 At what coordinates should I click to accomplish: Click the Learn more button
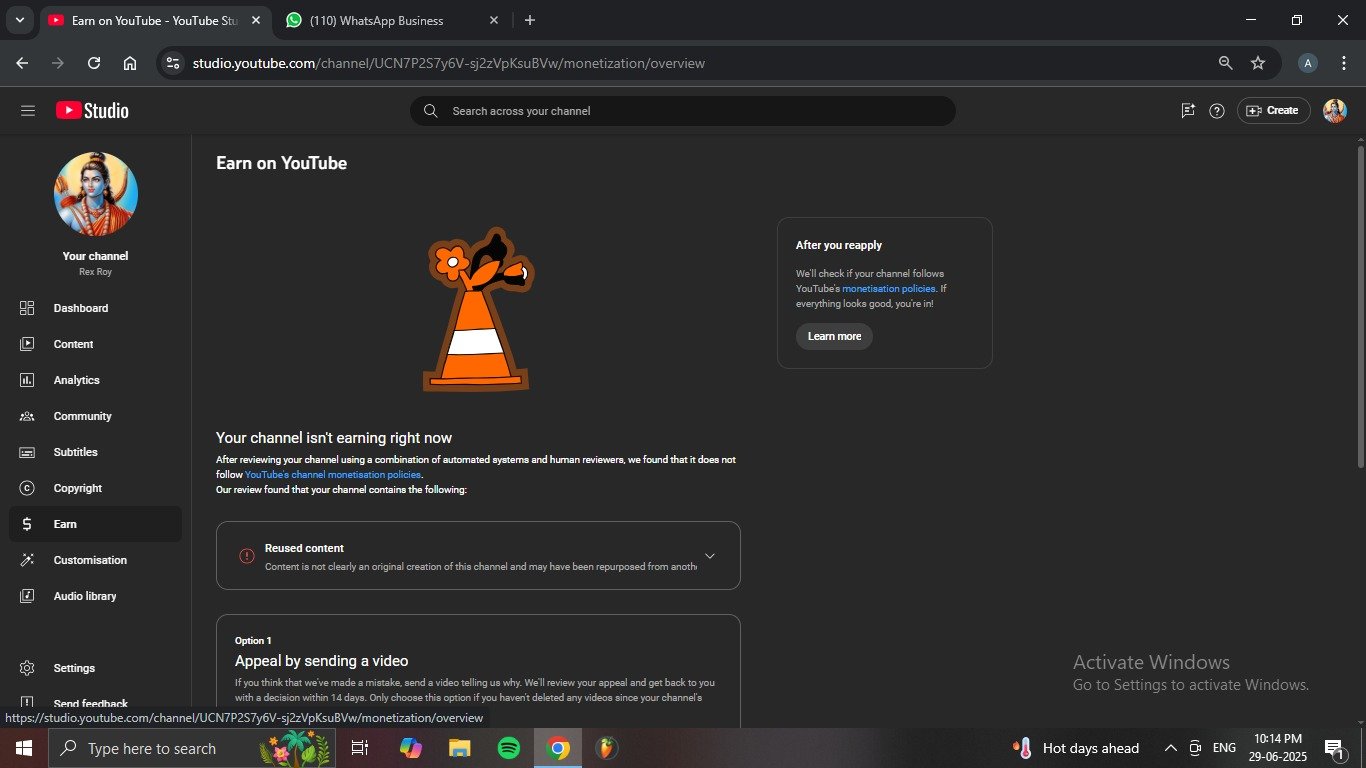point(834,337)
